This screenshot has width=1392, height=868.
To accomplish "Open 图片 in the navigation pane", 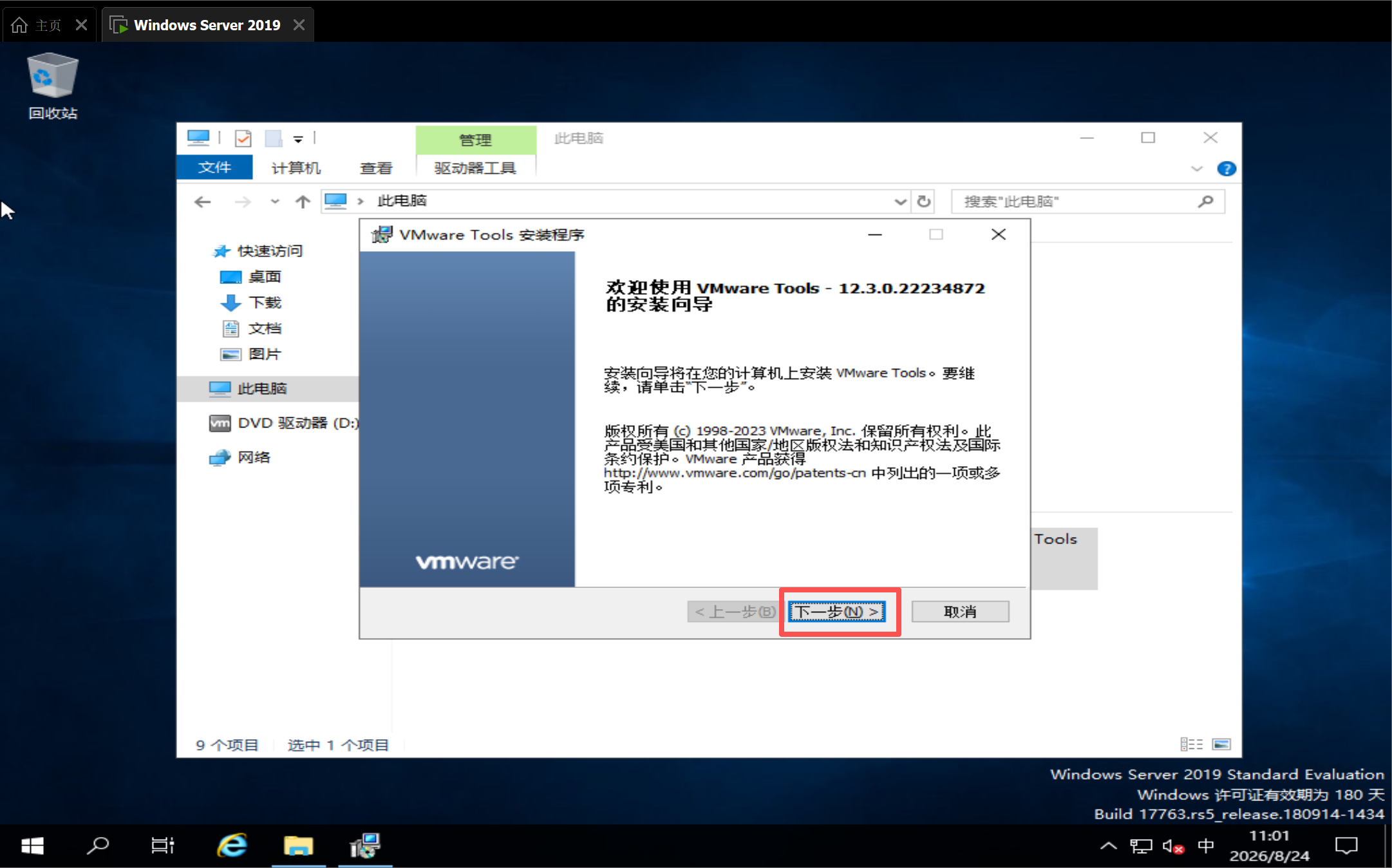I will click(251, 354).
